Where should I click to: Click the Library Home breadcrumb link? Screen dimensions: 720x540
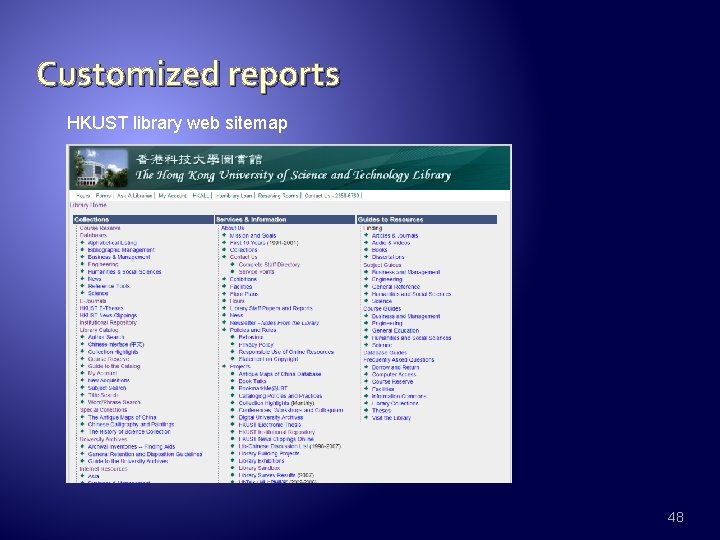[x=88, y=205]
